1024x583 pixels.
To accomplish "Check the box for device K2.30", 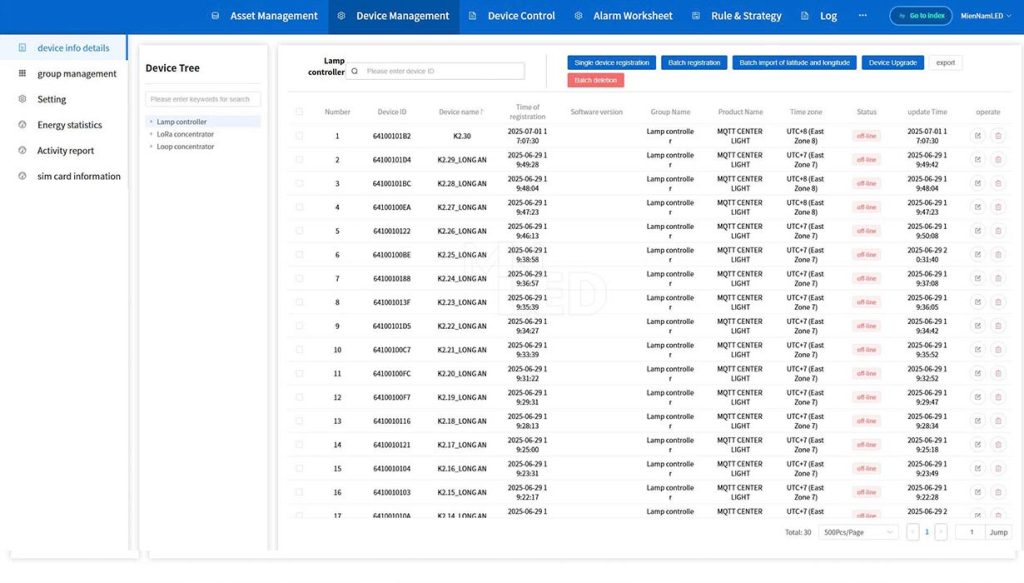I will 299,136.
